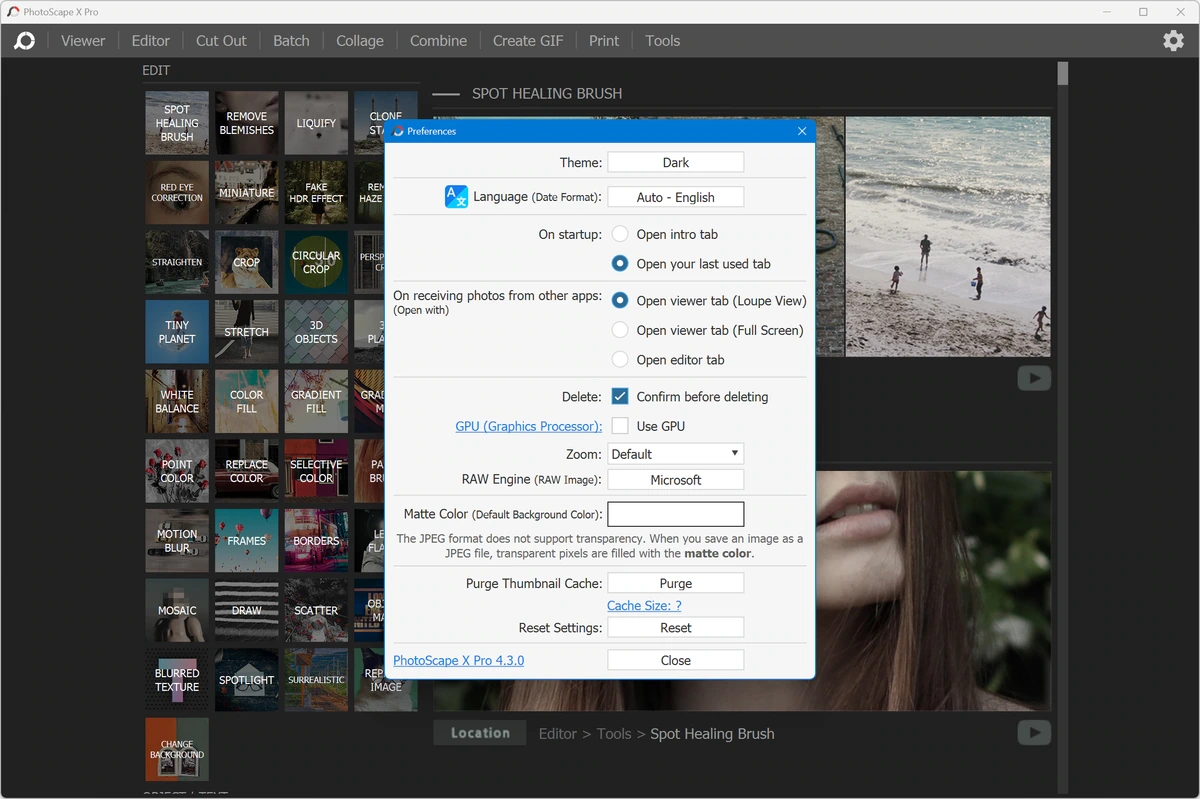The height and width of the screenshot is (799, 1200).
Task: Switch to the Viewer tab
Action: (x=83, y=41)
